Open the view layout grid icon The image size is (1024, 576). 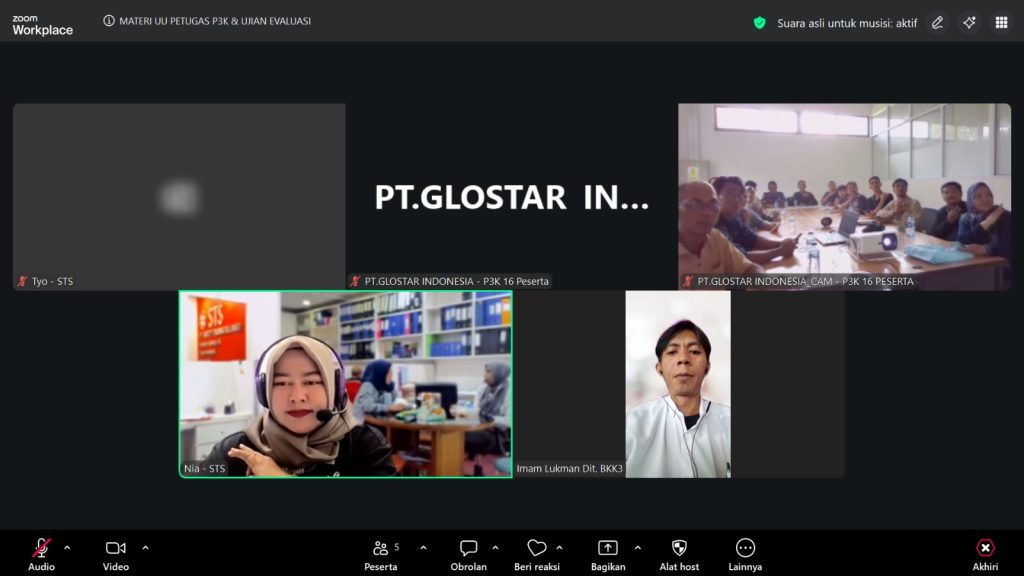click(1001, 22)
